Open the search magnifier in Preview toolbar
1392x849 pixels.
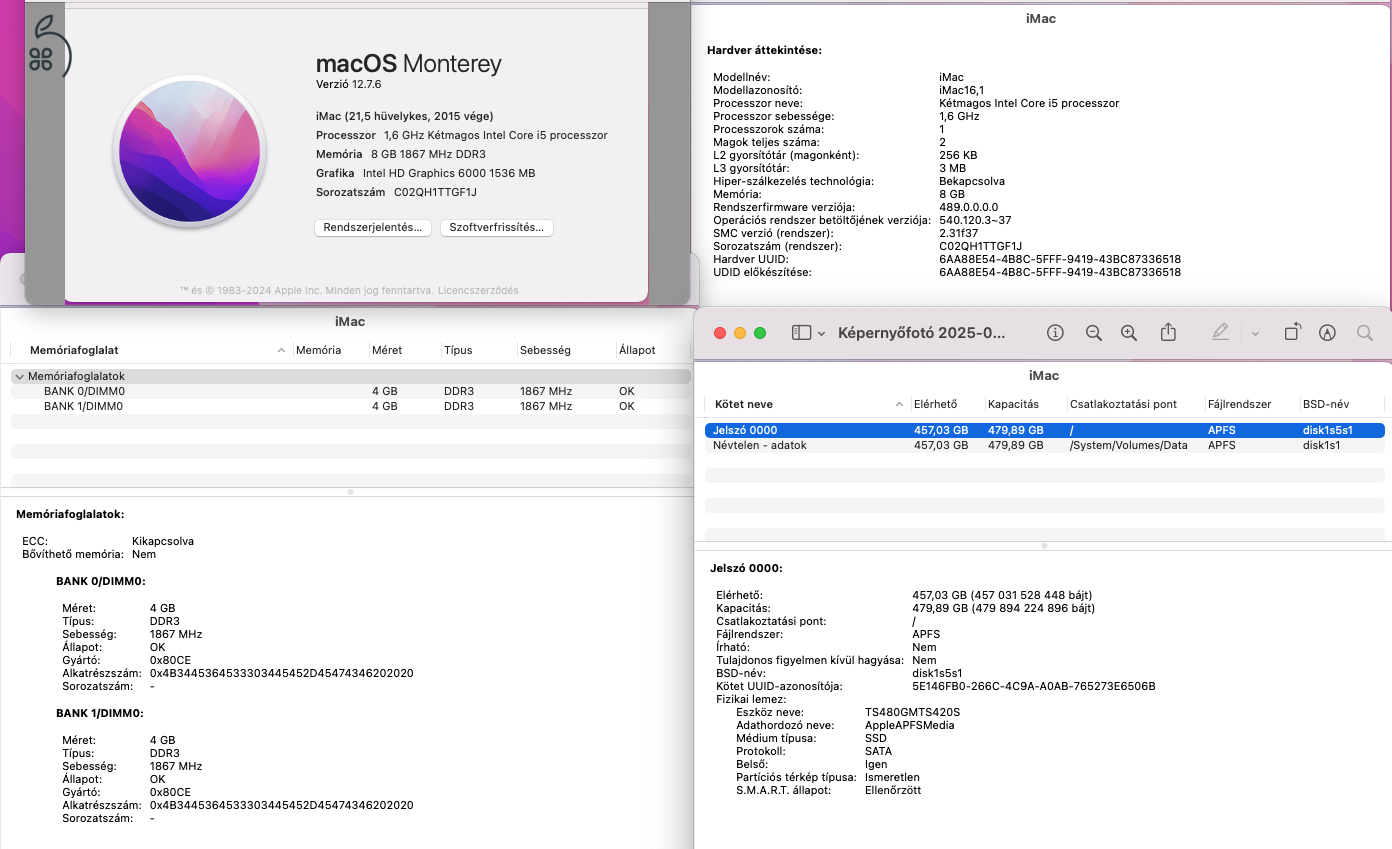click(x=1365, y=333)
